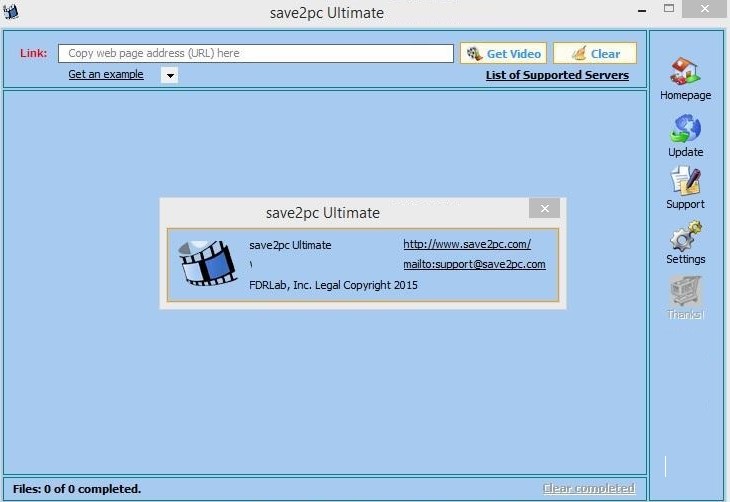730x502 pixels.
Task: Close the main save2pc Ultimate window
Action: [704, 8]
